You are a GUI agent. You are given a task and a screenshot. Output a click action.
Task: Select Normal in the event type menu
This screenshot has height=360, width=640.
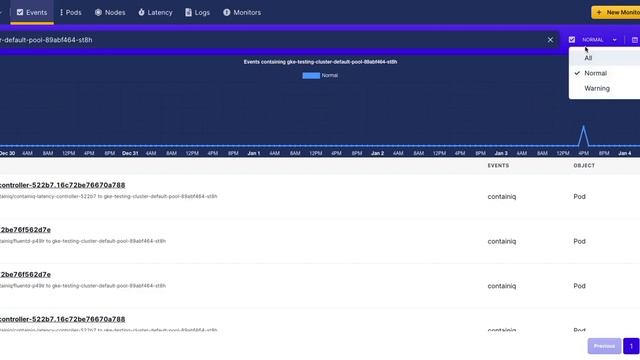pyautogui.click(x=604, y=73)
